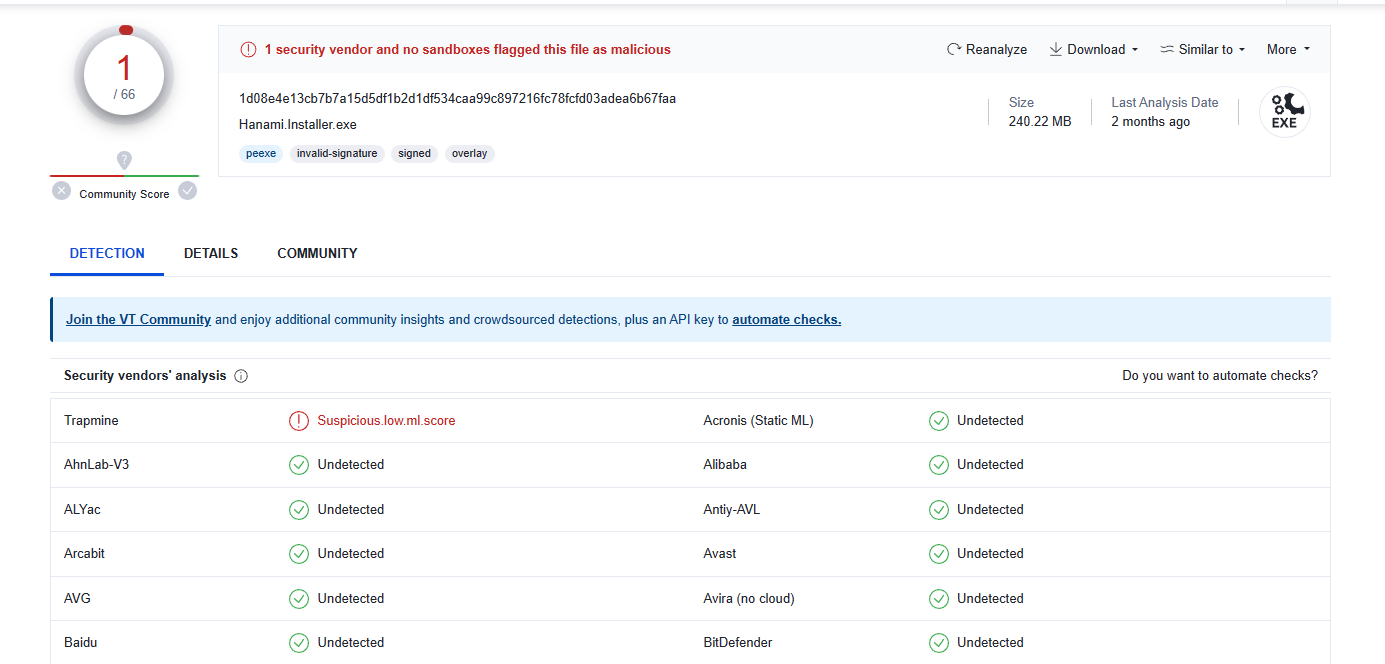The height and width of the screenshot is (664, 1385).
Task: Vote the file malicious with the X toggle
Action: pos(61,190)
